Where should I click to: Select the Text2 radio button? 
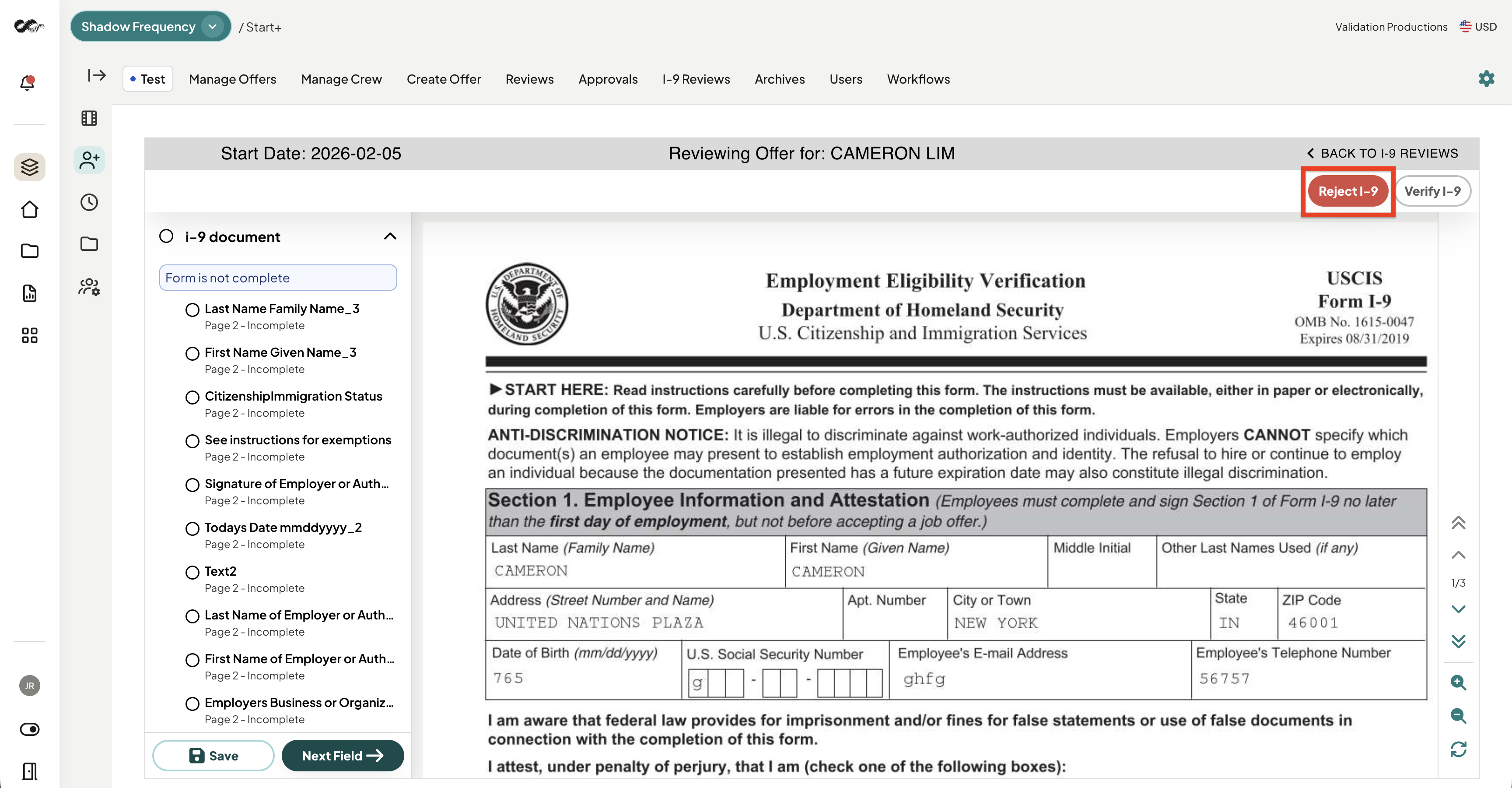(192, 573)
